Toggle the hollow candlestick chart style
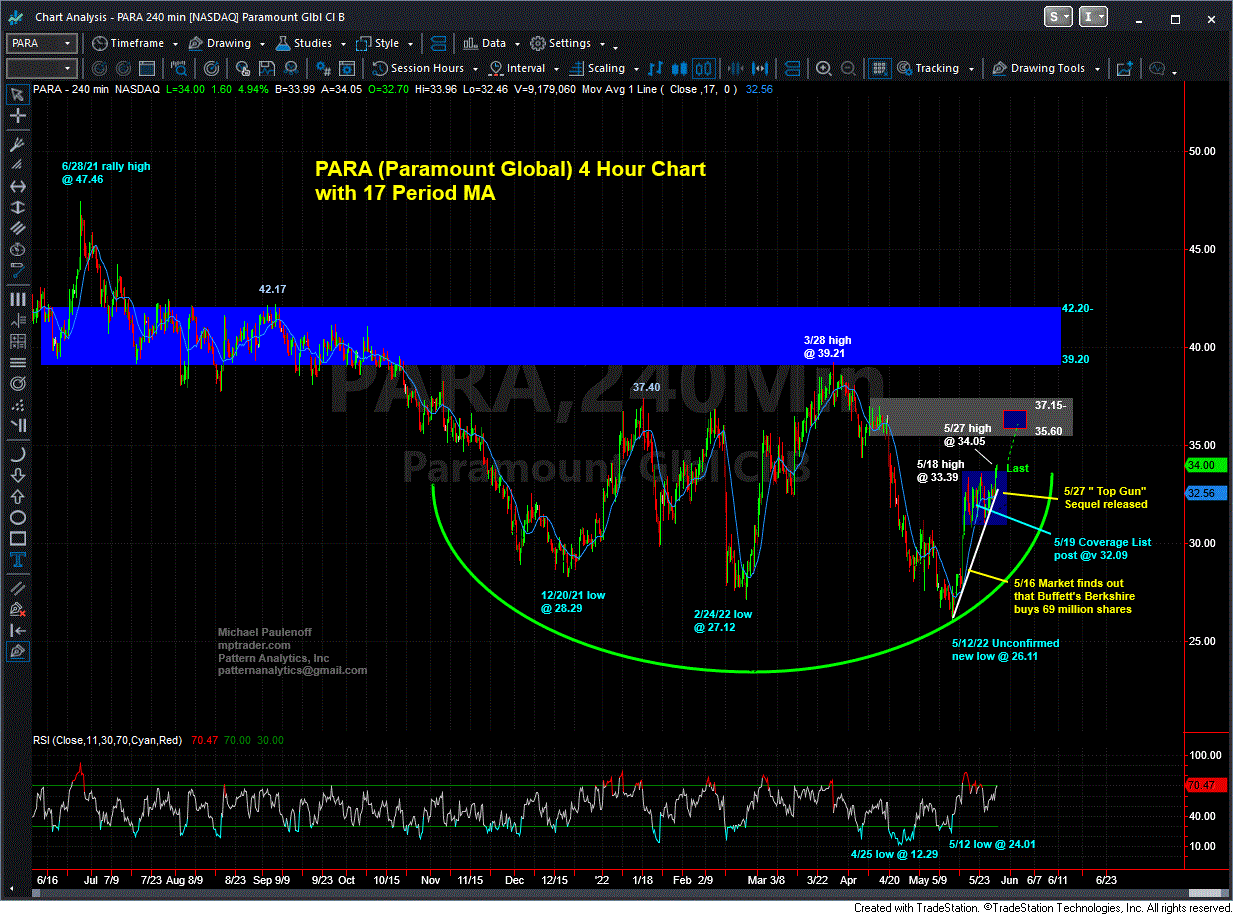Viewport: 1233px width, 914px height. pyautogui.click(x=703, y=68)
